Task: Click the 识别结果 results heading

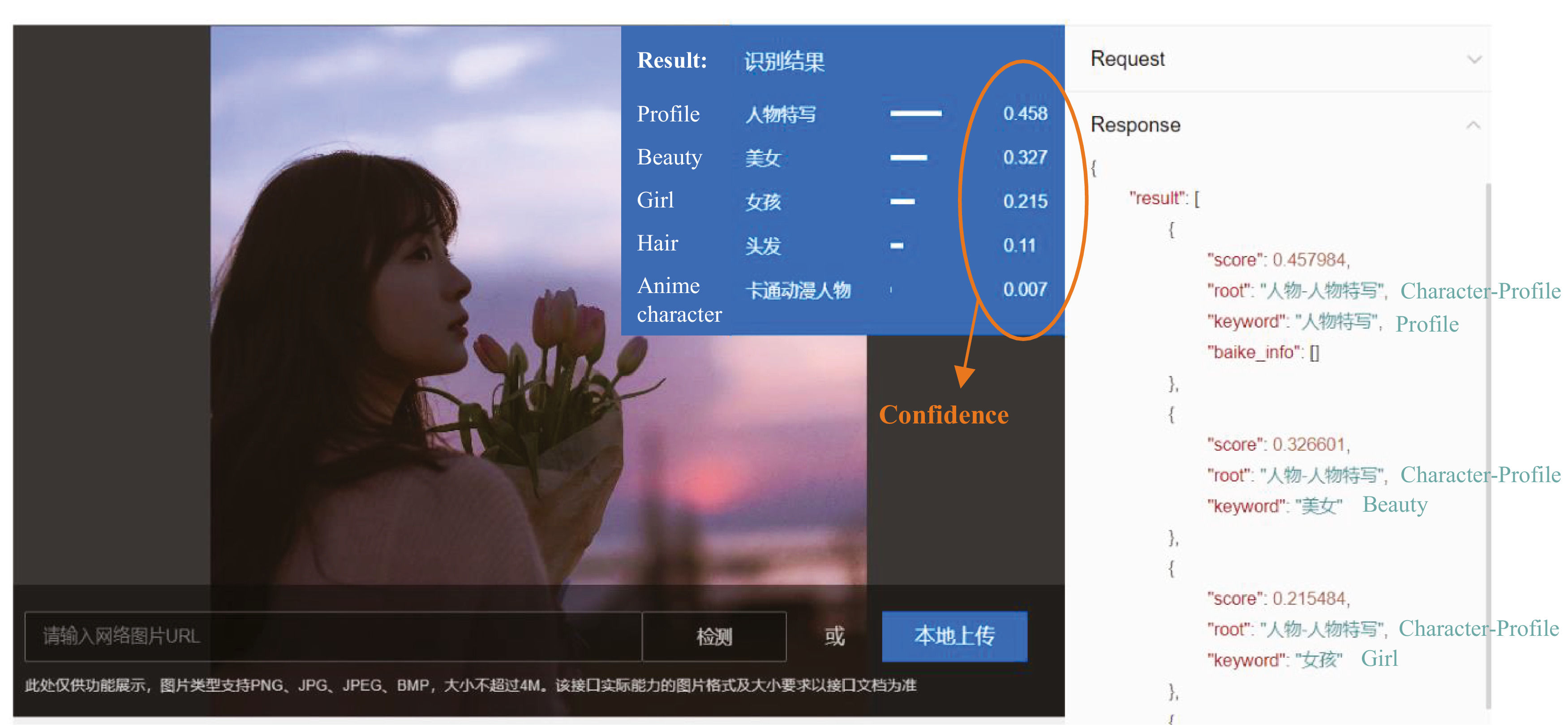Action: pos(784,61)
